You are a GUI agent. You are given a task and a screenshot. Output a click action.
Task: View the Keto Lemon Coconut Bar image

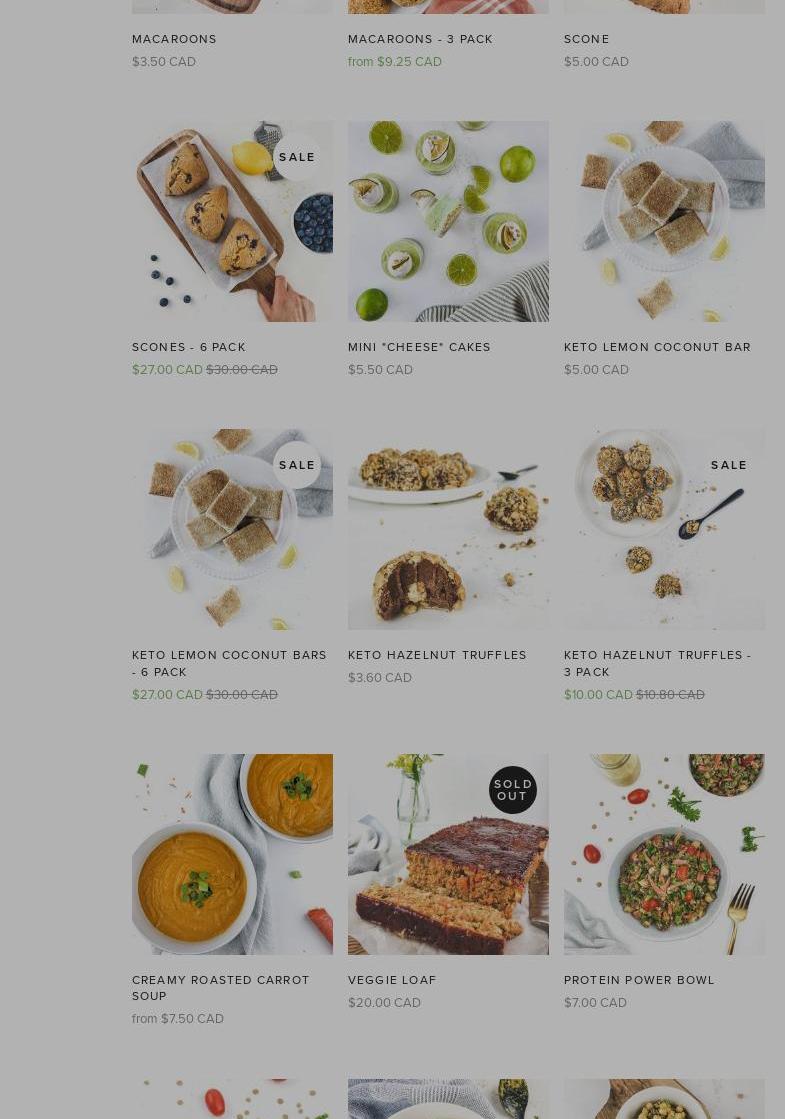point(664,221)
